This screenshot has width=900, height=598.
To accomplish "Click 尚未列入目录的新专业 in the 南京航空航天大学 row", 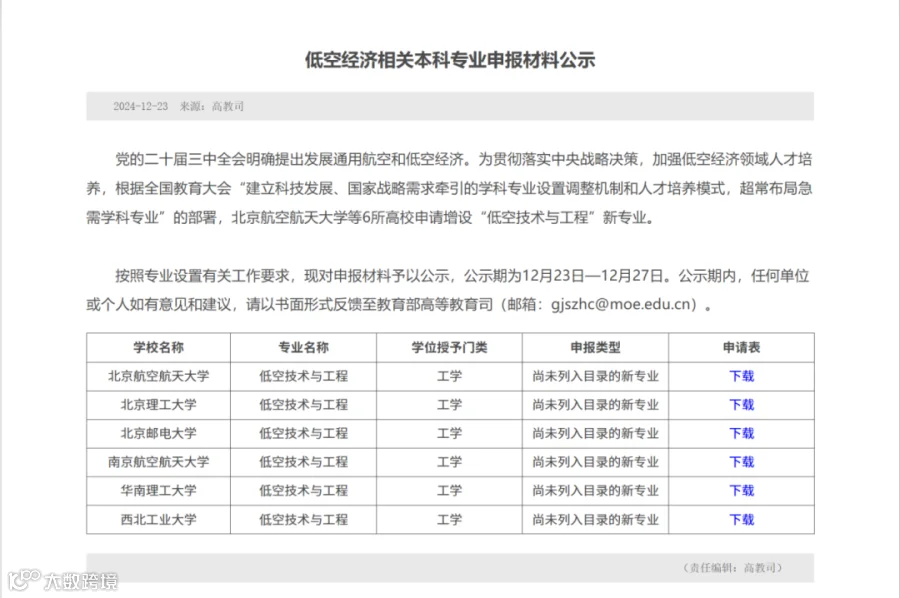I will (x=595, y=463).
